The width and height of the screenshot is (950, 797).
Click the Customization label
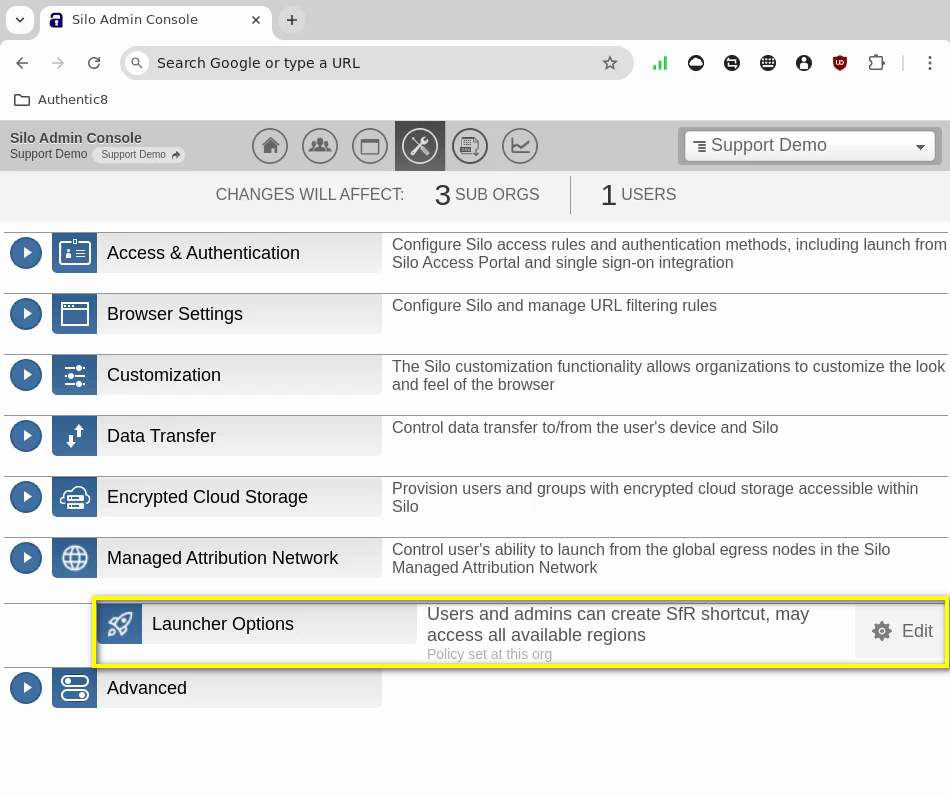[164, 375]
